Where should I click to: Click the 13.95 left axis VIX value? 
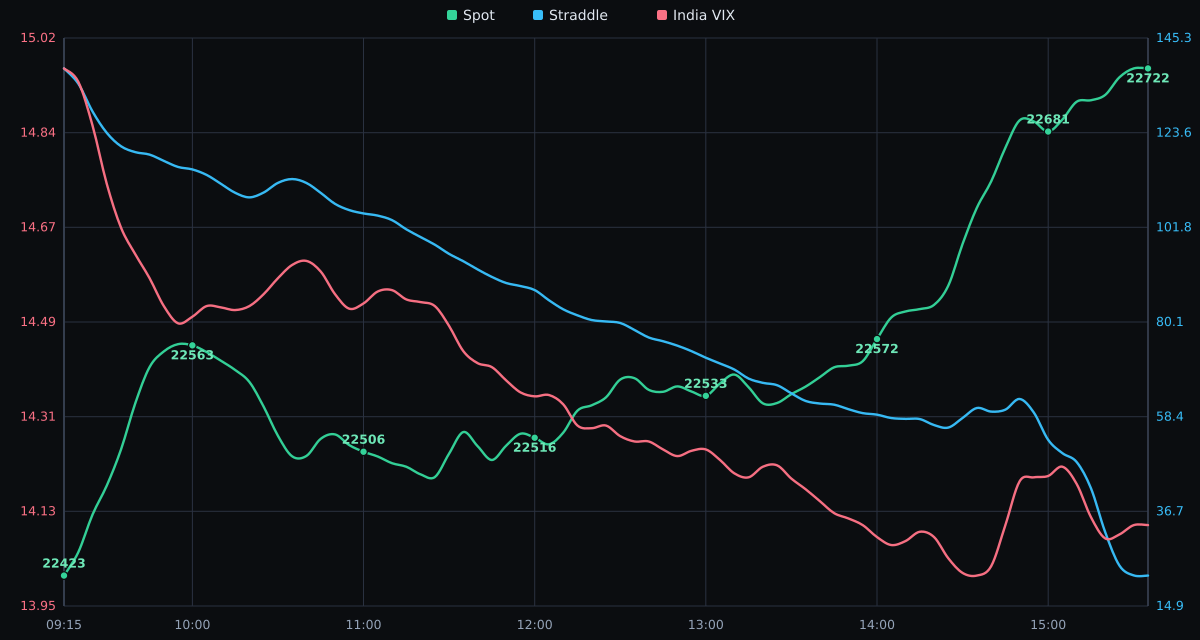[38, 606]
